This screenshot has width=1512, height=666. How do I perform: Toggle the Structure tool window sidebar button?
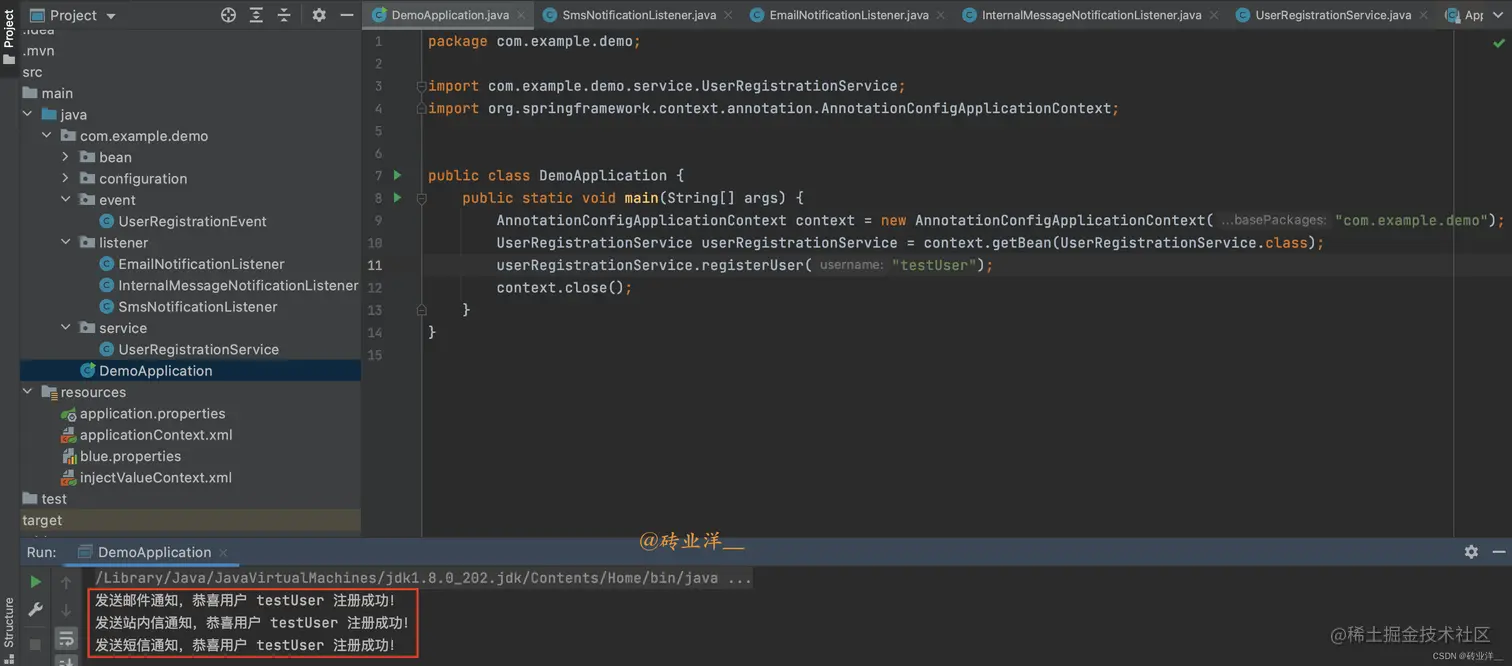click(x=9, y=630)
